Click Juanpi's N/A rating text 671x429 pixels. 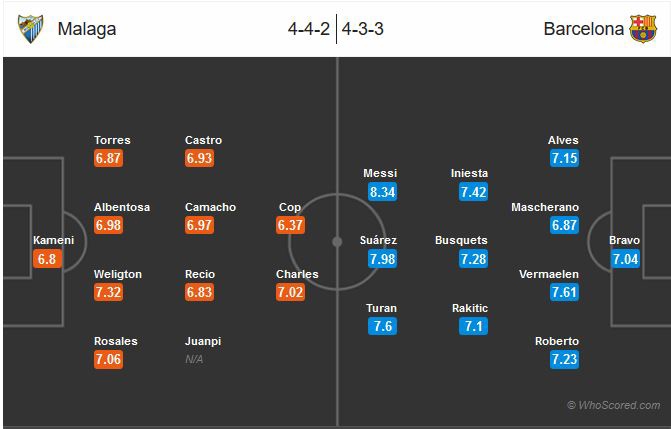click(x=194, y=359)
